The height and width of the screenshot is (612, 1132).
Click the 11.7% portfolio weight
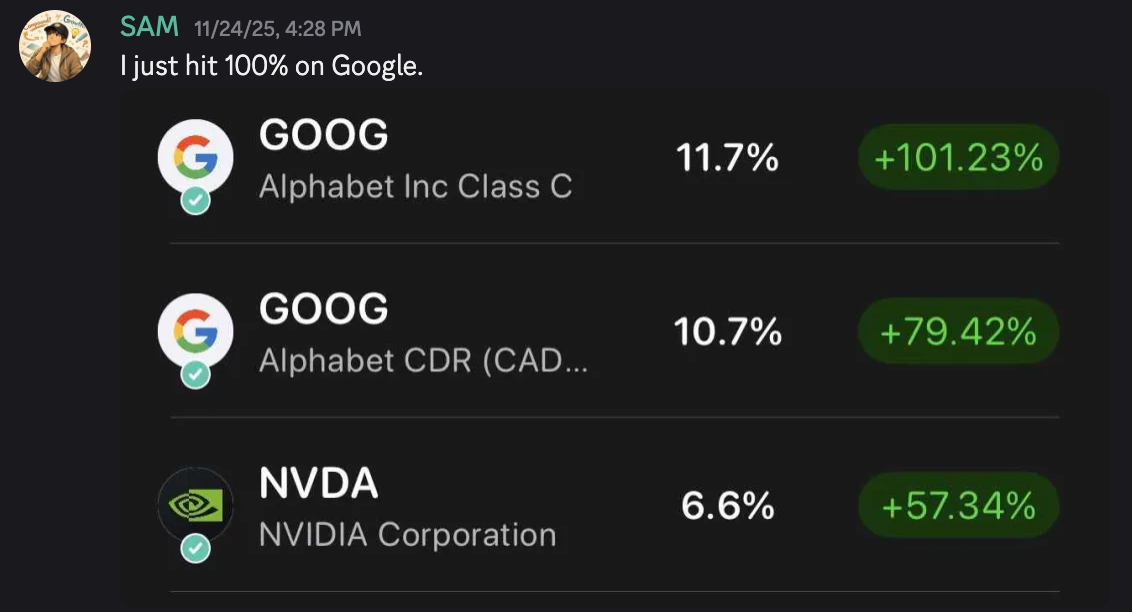pyautogui.click(x=727, y=157)
